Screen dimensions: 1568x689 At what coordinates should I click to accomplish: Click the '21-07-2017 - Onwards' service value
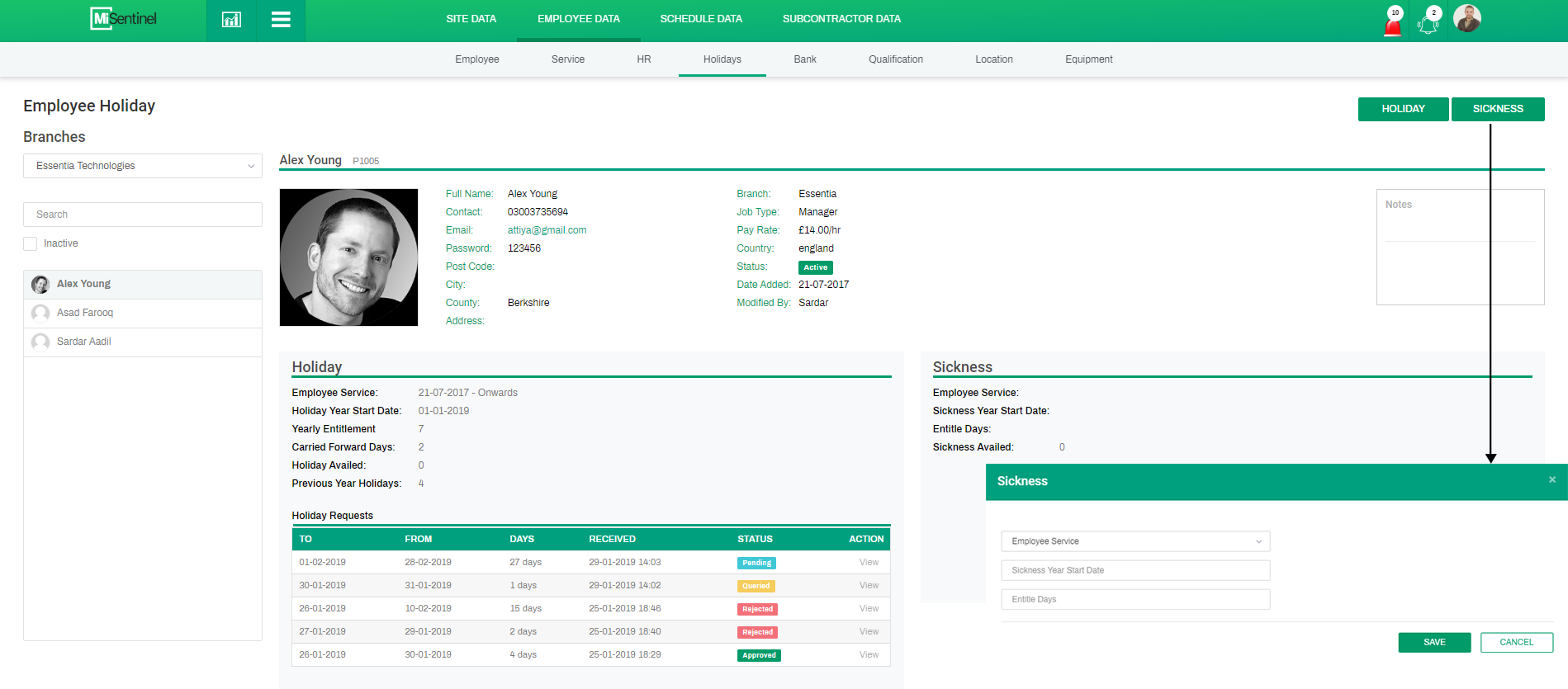(467, 393)
